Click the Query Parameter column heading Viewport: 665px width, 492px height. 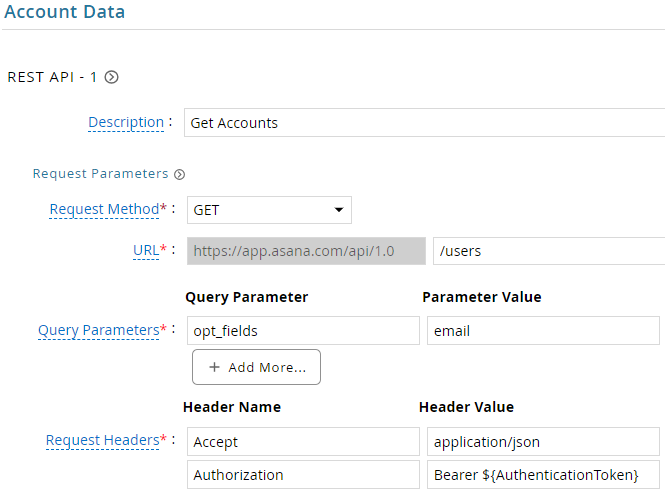point(247,297)
